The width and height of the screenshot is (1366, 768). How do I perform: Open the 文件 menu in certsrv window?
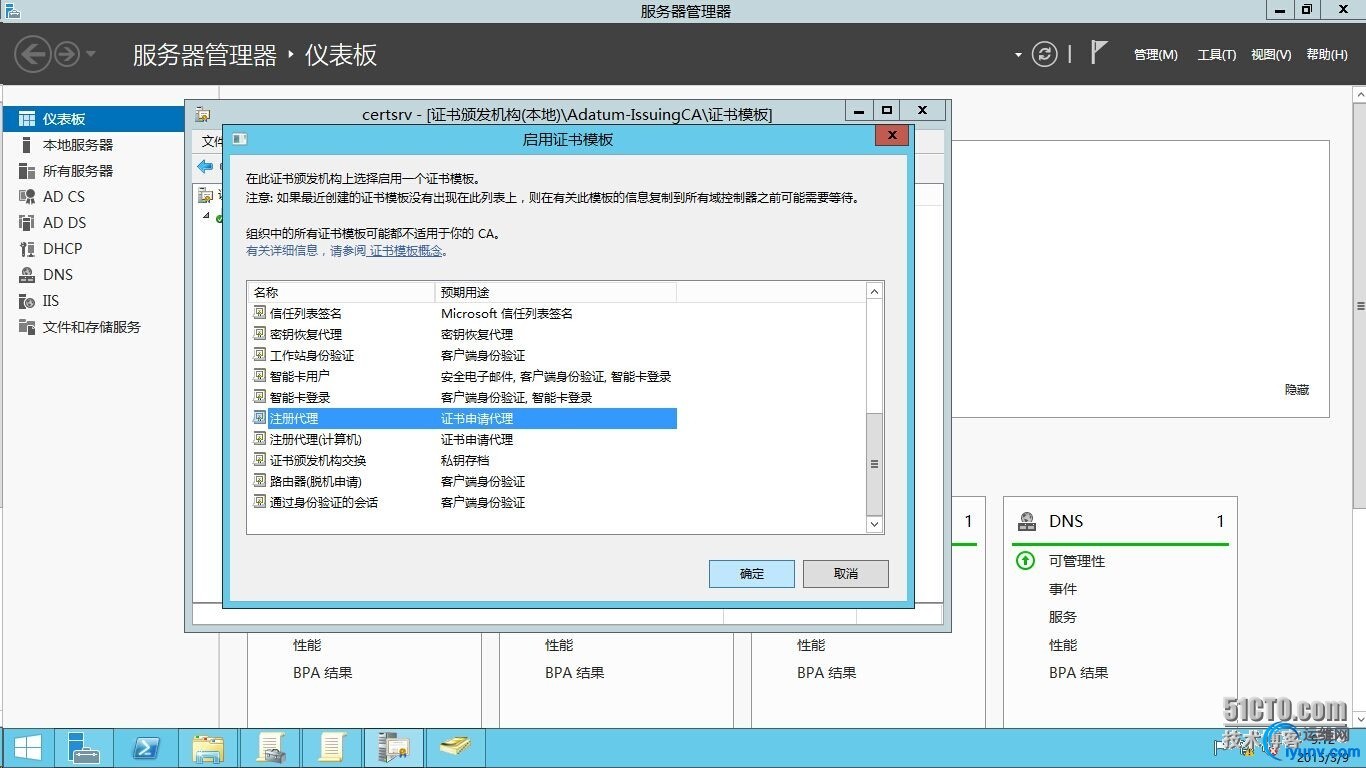click(212, 142)
